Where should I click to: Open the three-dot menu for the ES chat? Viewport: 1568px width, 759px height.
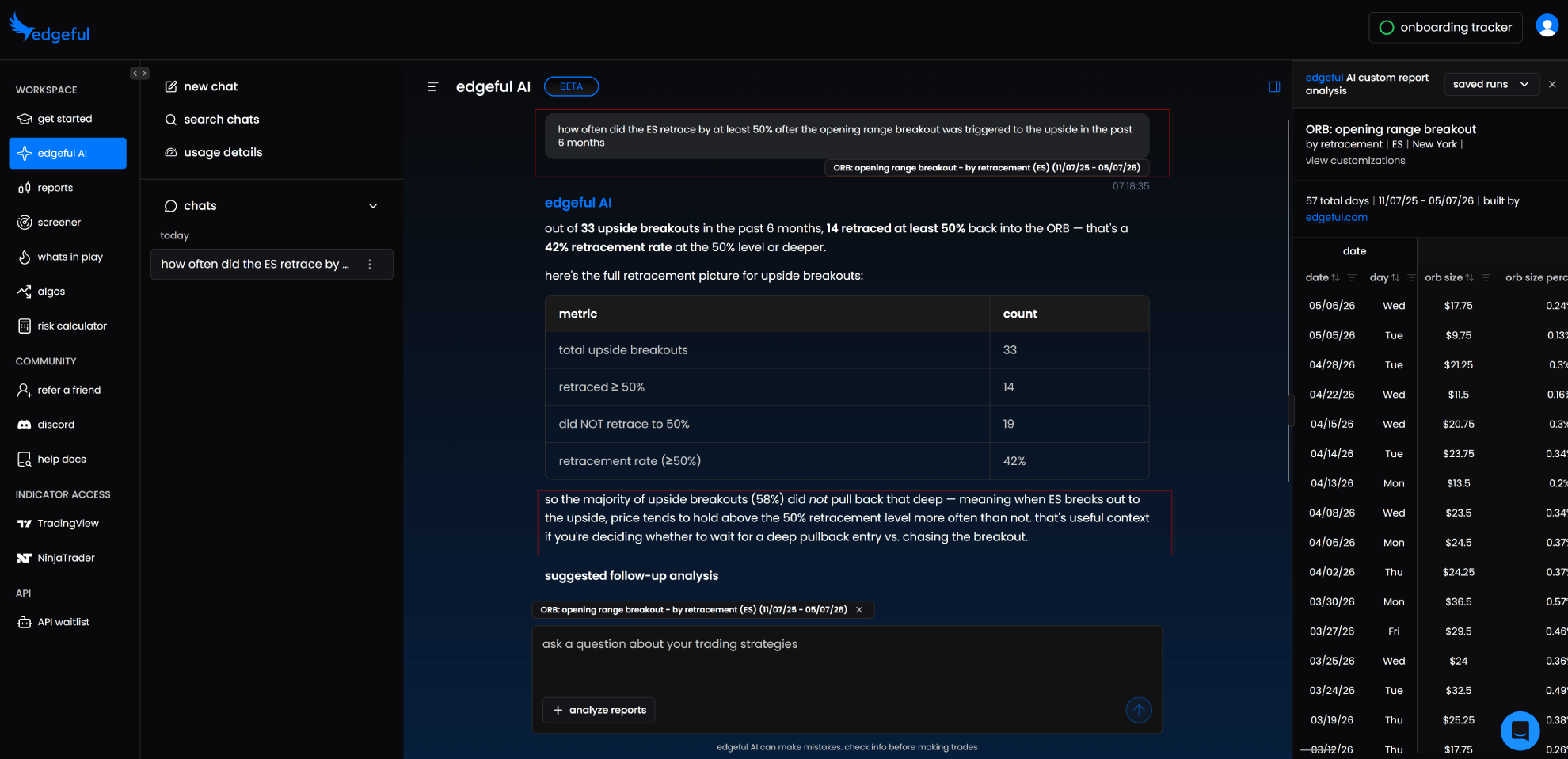[x=370, y=265]
